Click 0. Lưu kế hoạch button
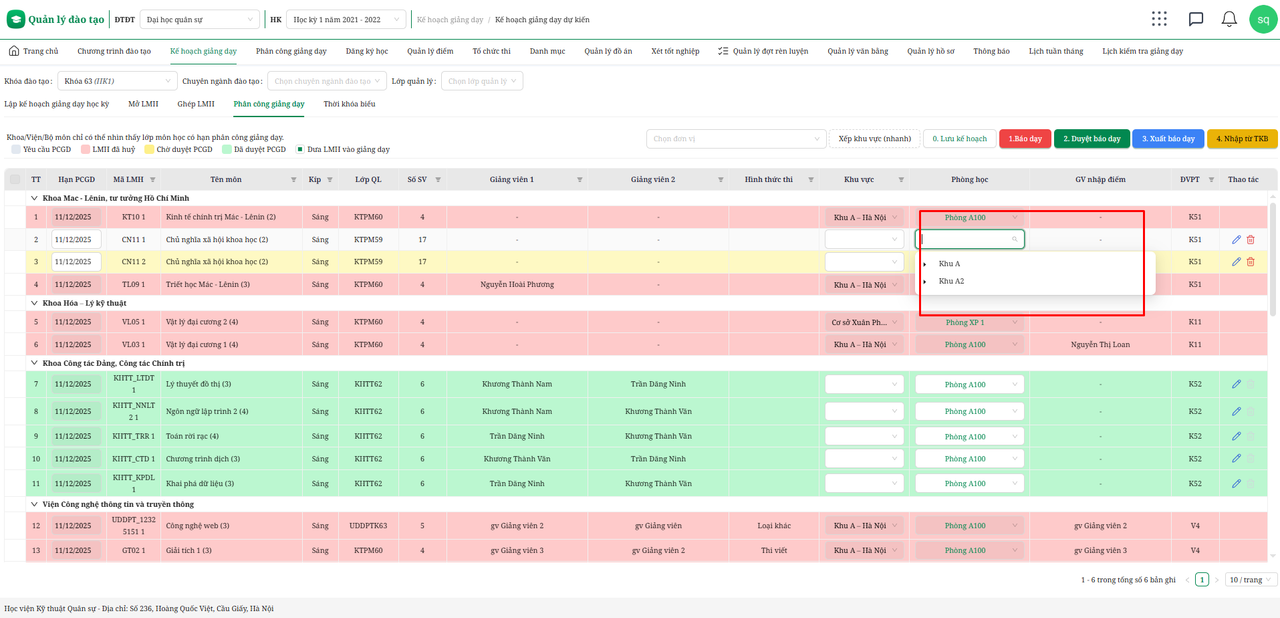The height and width of the screenshot is (618, 1280). 959,139
